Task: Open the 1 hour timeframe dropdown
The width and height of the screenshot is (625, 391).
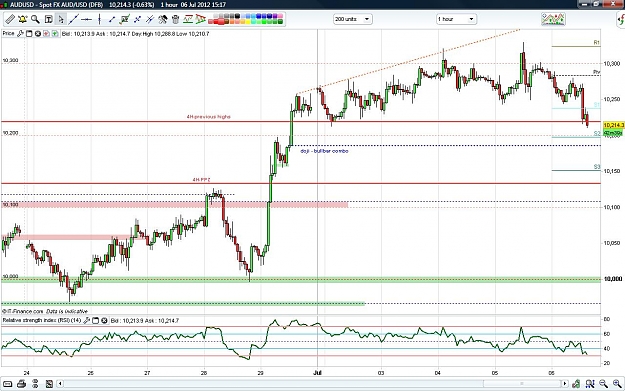Action: (x=456, y=19)
